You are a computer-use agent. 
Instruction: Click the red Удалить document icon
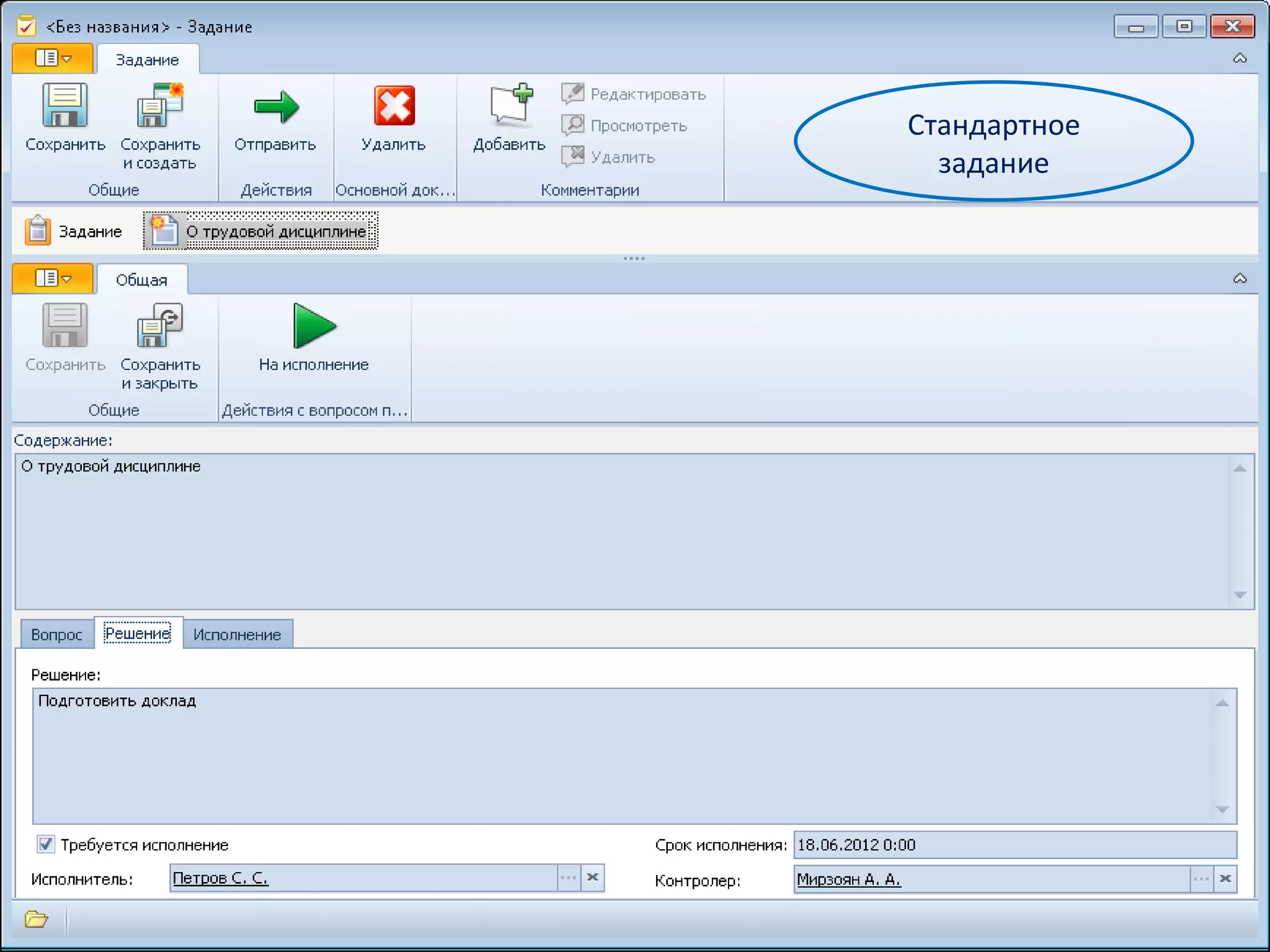pos(394,107)
